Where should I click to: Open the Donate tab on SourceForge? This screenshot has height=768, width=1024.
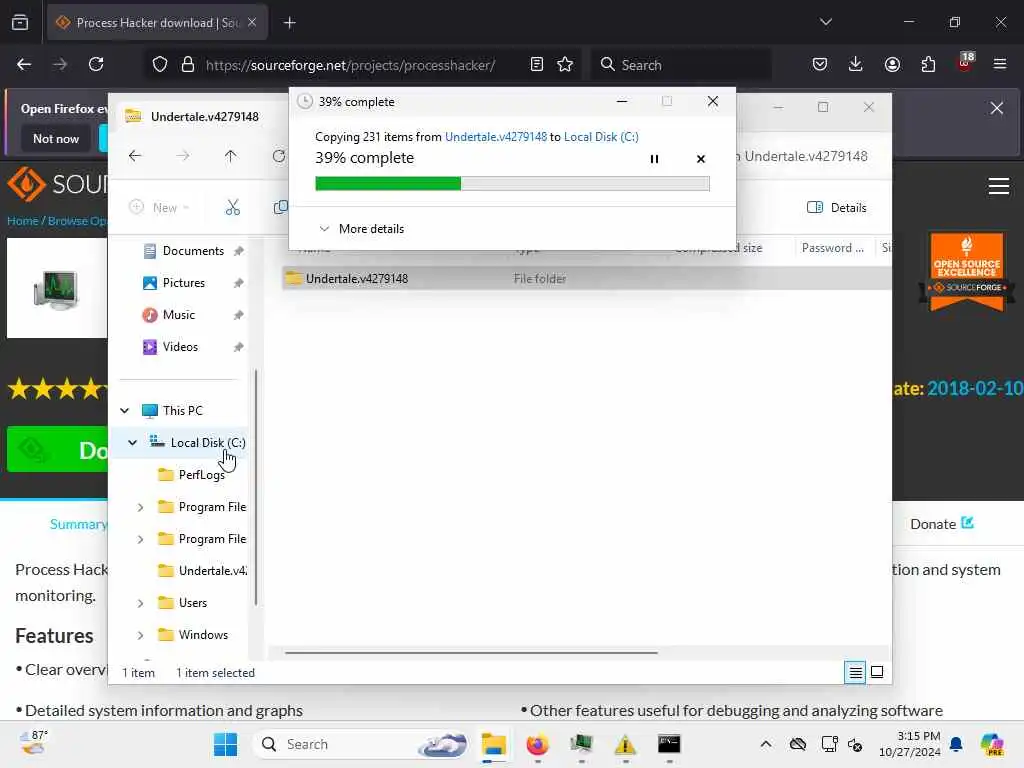tap(942, 524)
